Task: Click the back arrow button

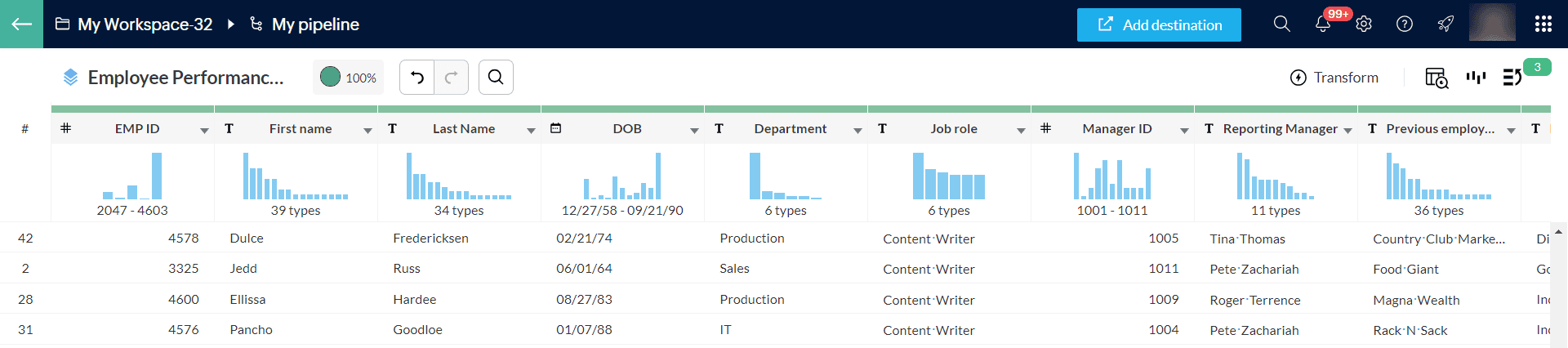Action: [x=21, y=24]
